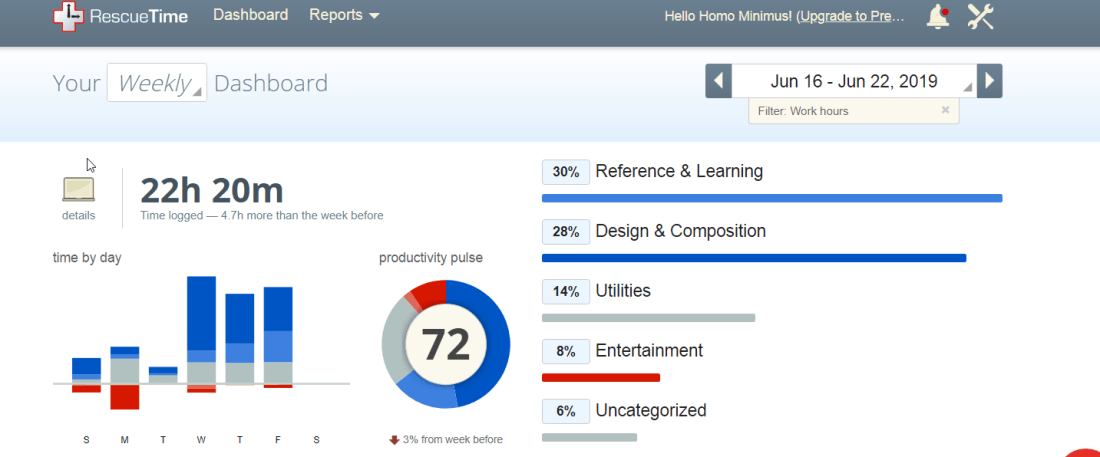1100x457 pixels.
Task: Open the Uncategorized category
Action: pyautogui.click(x=650, y=410)
